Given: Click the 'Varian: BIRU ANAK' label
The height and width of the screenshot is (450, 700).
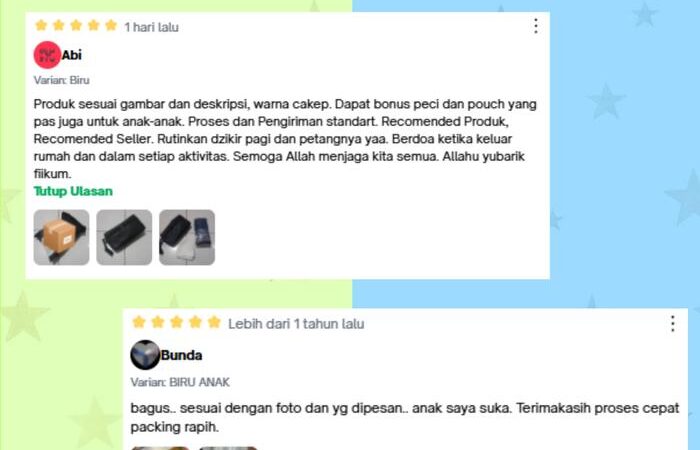Looking at the screenshot, I should pyautogui.click(x=180, y=382).
